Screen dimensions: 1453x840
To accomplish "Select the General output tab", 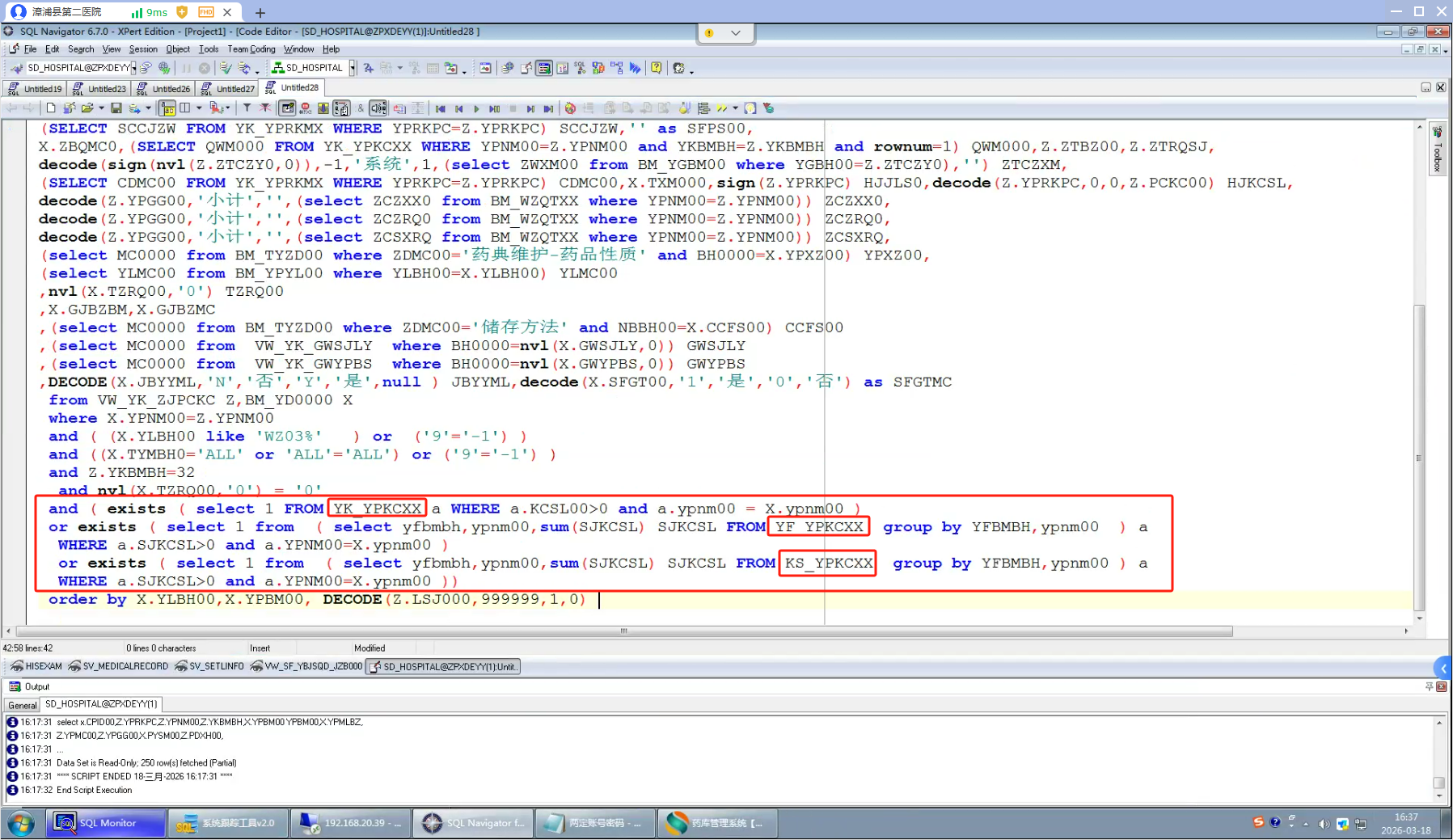I will pyautogui.click(x=23, y=705).
